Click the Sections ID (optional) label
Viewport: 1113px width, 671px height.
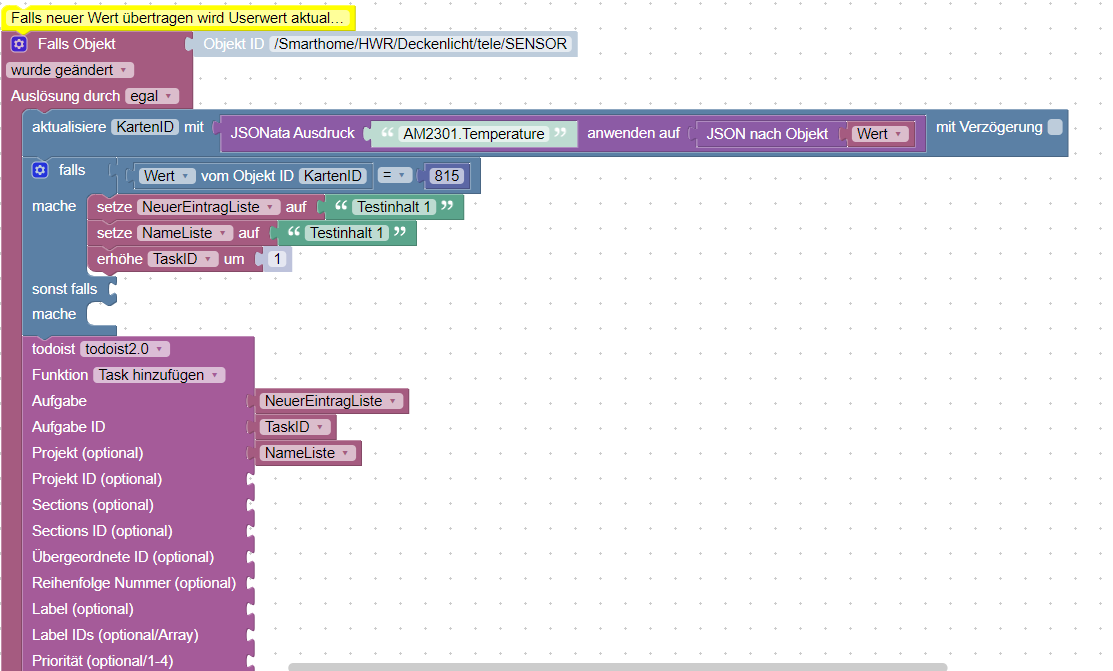pos(102,531)
